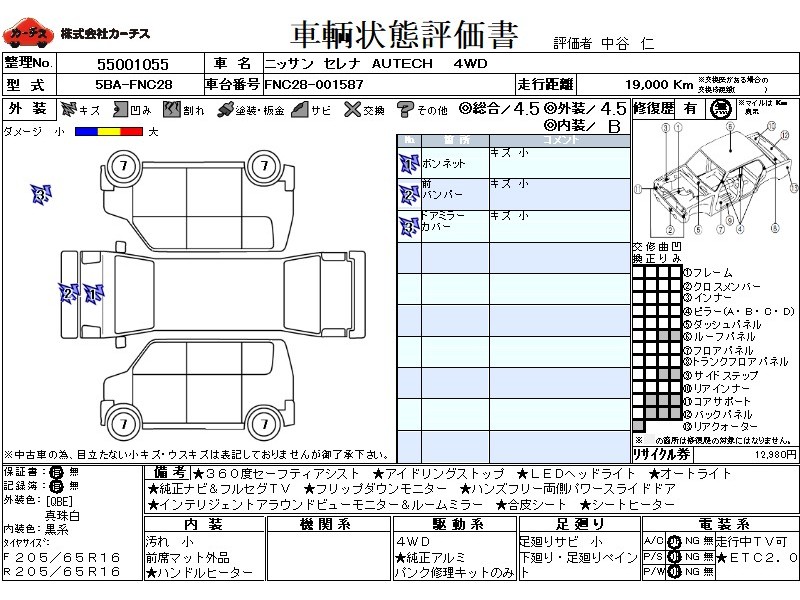Check the box next to rear quarter (リアクォーター)
This screenshot has height=600, width=800.
[638, 426]
